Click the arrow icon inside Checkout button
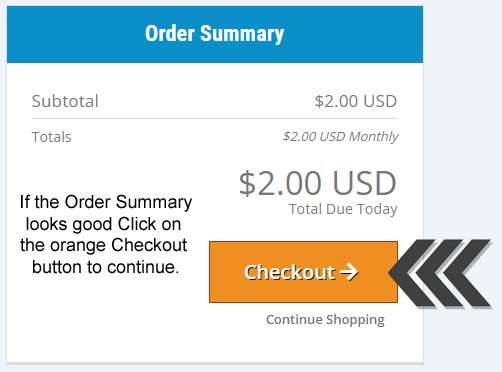This screenshot has width=502, height=372. [349, 272]
